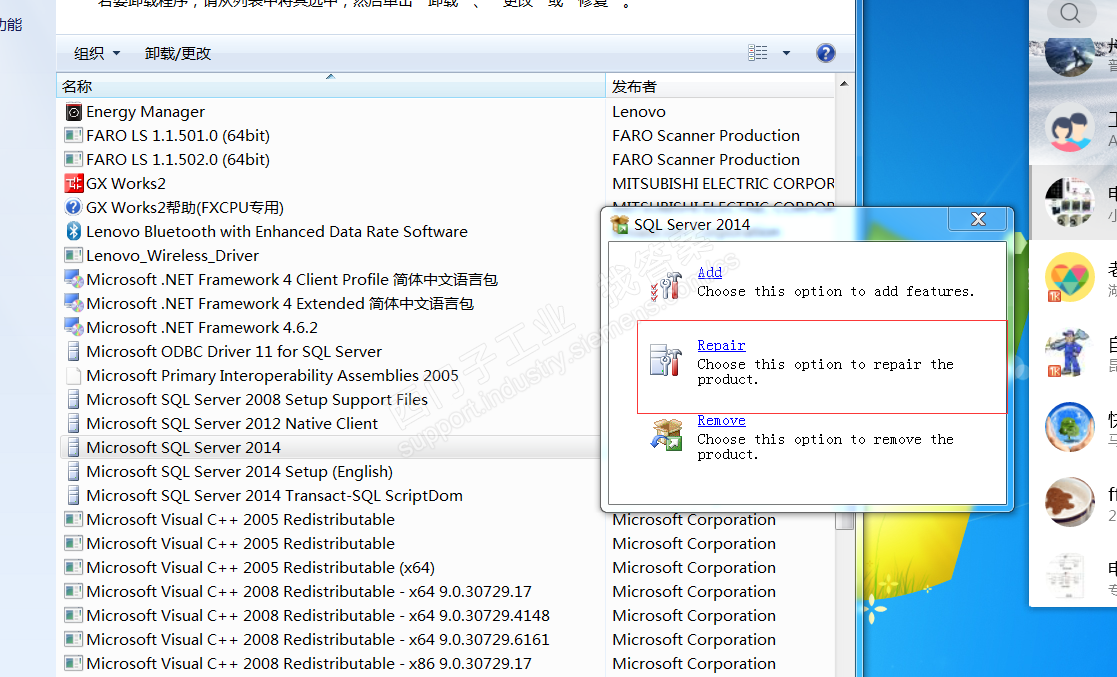
Task: Select FARO LS 1.1.502.0 (64bit) entry
Action: point(177,160)
